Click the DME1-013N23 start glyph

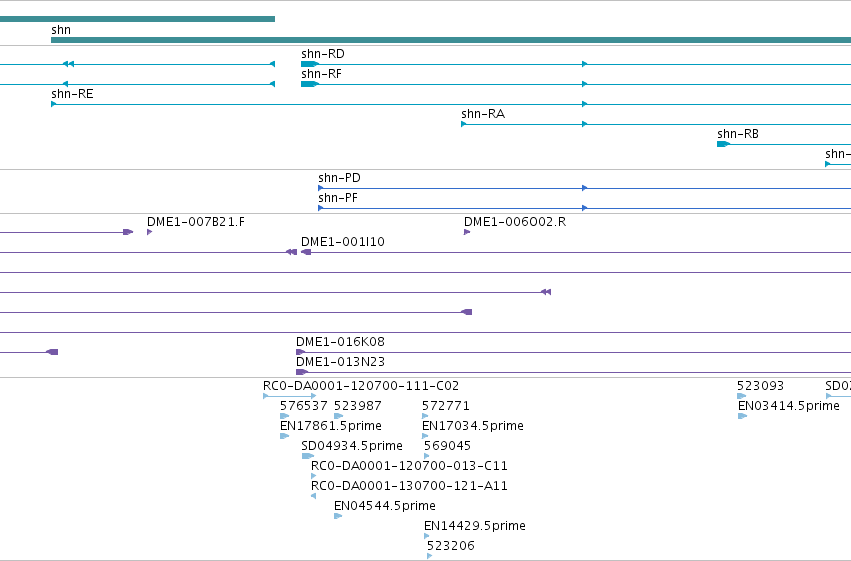coord(302,372)
